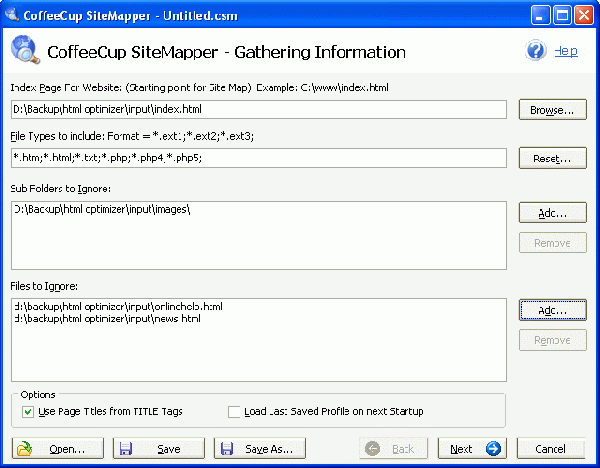Reset the file types to include

click(x=553, y=158)
